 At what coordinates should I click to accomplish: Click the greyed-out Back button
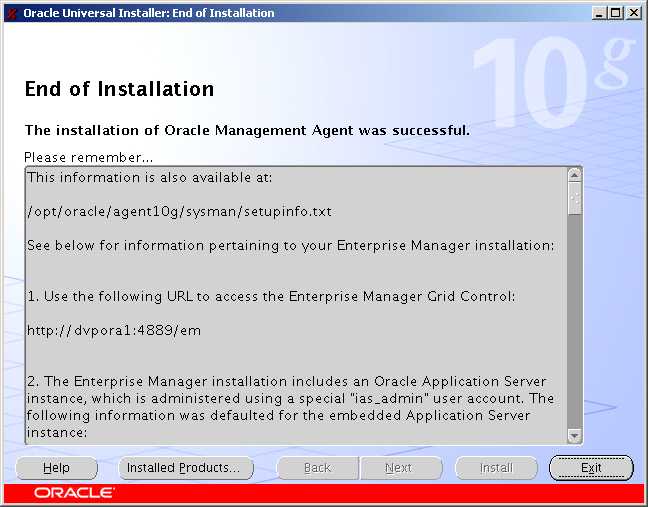(317, 468)
